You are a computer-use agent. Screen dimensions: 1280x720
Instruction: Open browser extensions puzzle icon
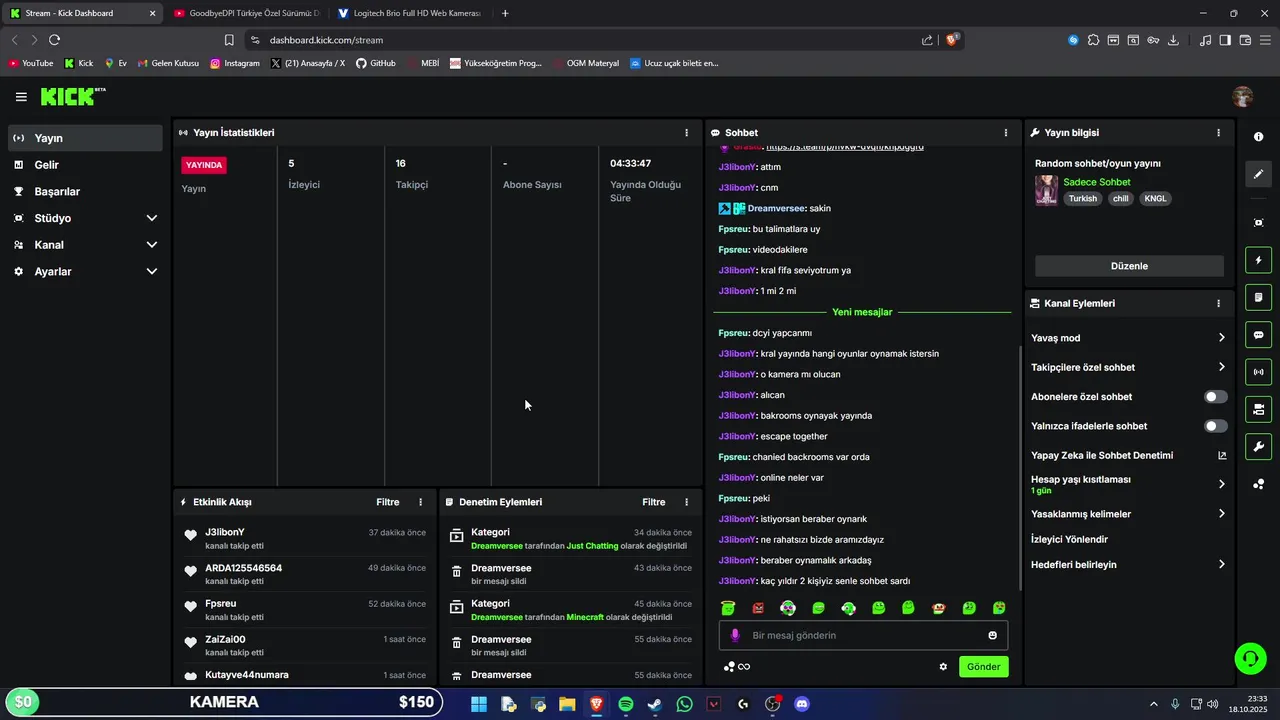coord(1093,40)
